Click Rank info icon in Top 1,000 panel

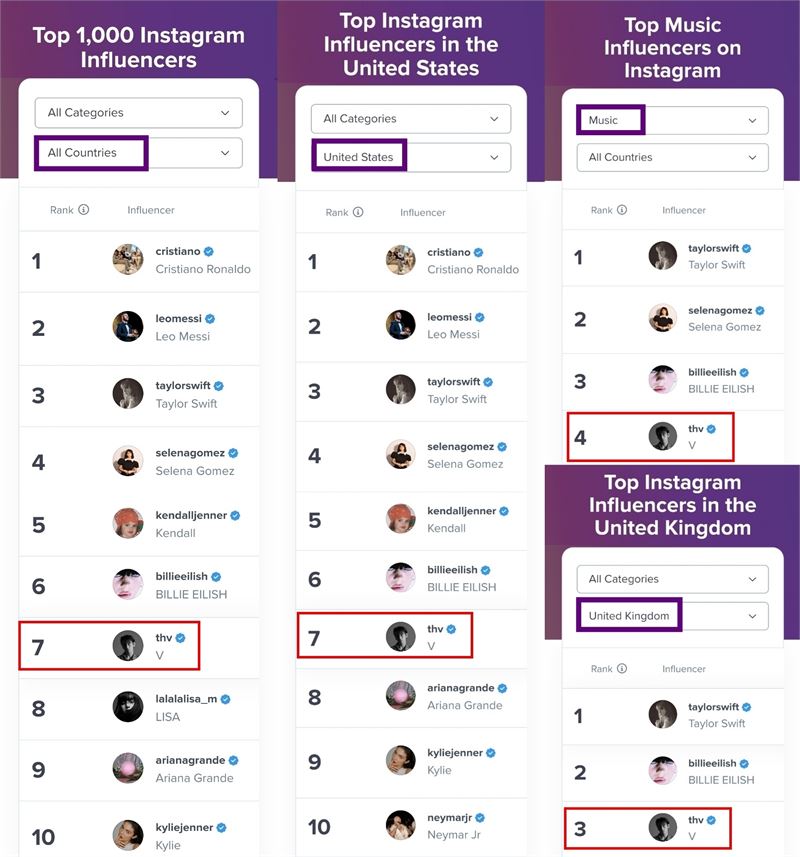(x=84, y=210)
